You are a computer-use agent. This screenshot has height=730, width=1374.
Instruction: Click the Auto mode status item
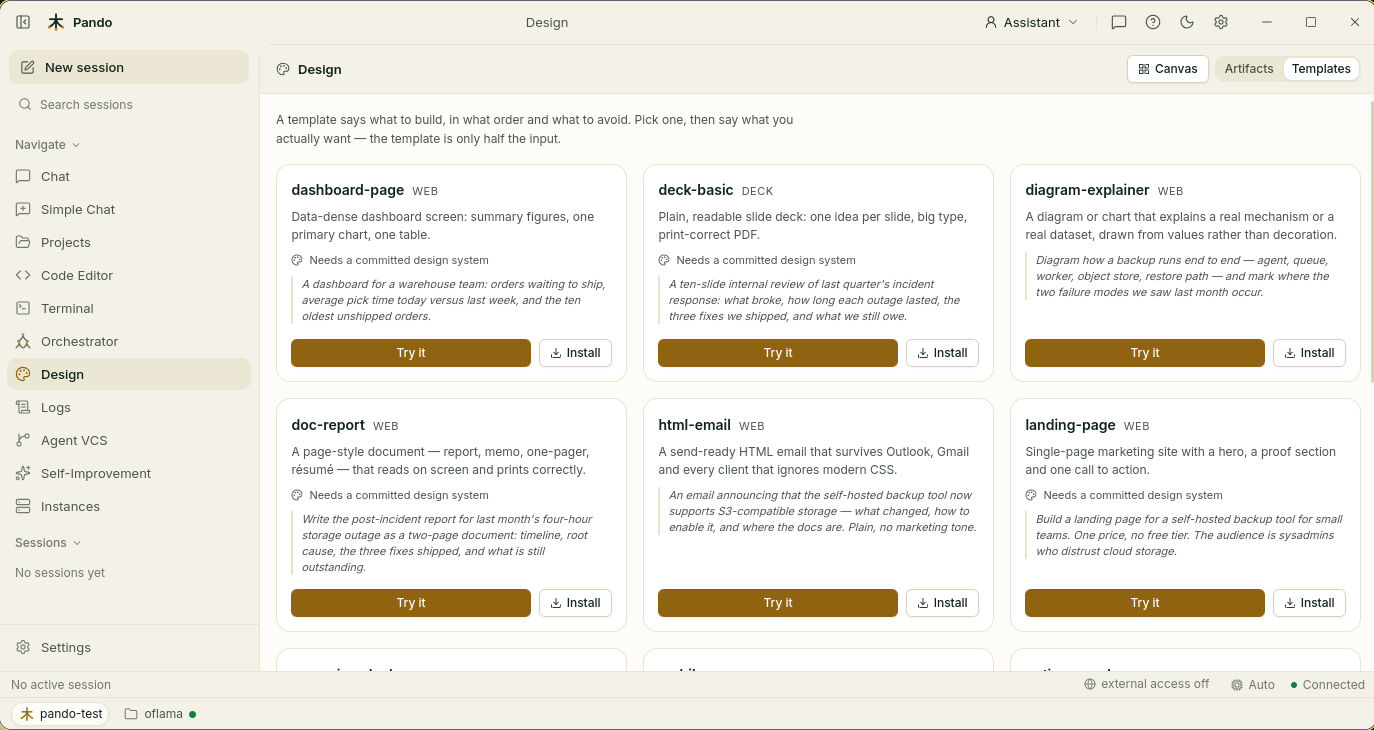tap(1252, 685)
